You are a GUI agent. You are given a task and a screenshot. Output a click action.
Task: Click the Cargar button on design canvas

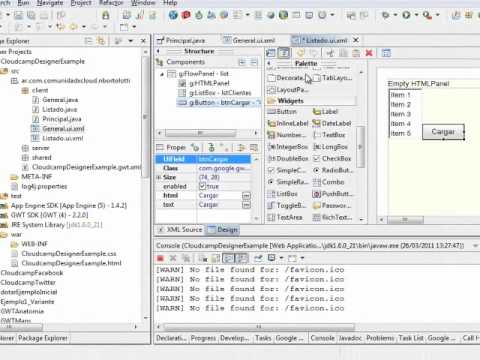click(443, 132)
